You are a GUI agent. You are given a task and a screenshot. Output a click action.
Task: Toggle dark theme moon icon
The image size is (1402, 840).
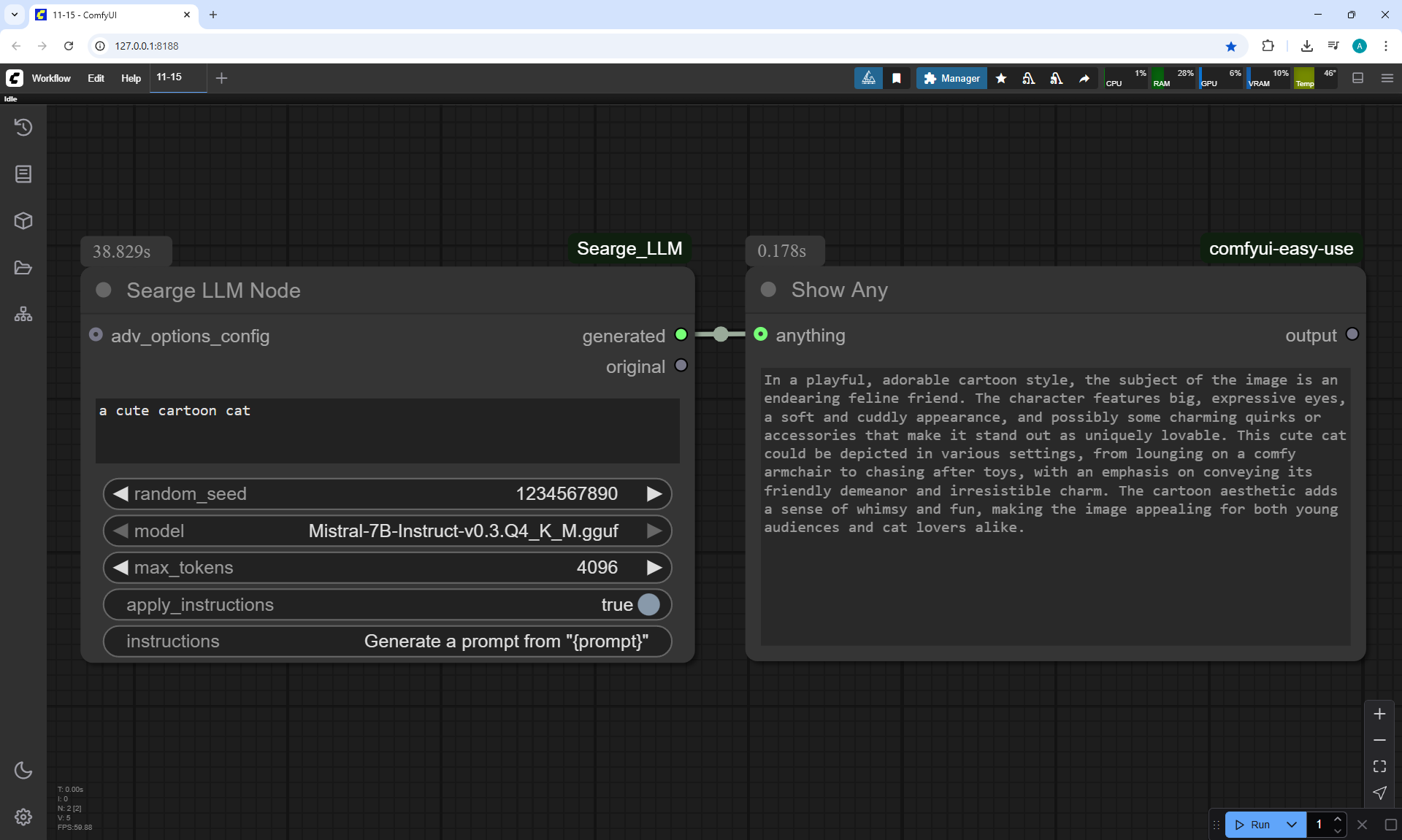[23, 770]
